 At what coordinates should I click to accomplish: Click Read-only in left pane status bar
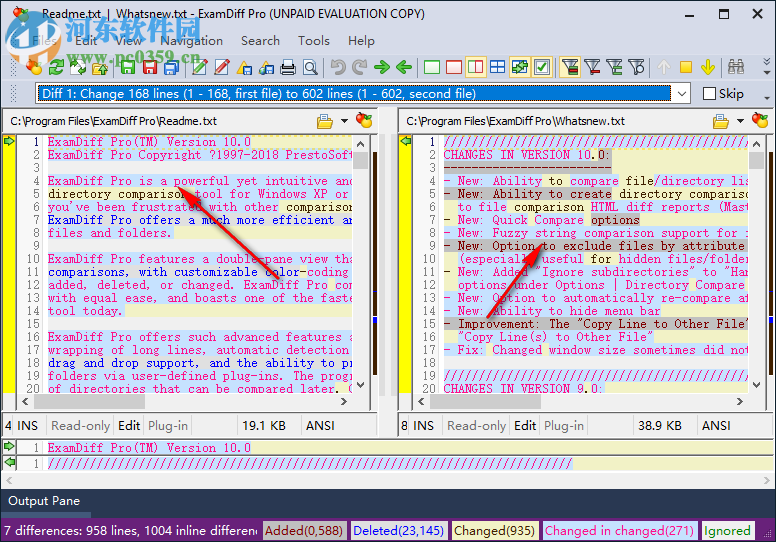(x=81, y=426)
